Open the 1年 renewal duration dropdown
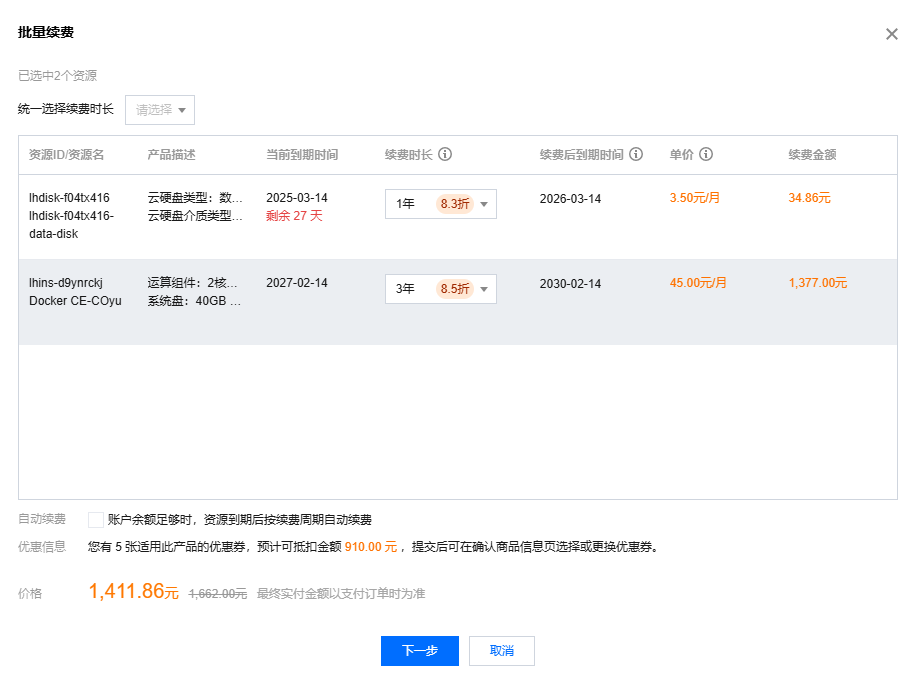The image size is (915, 688). (440, 204)
